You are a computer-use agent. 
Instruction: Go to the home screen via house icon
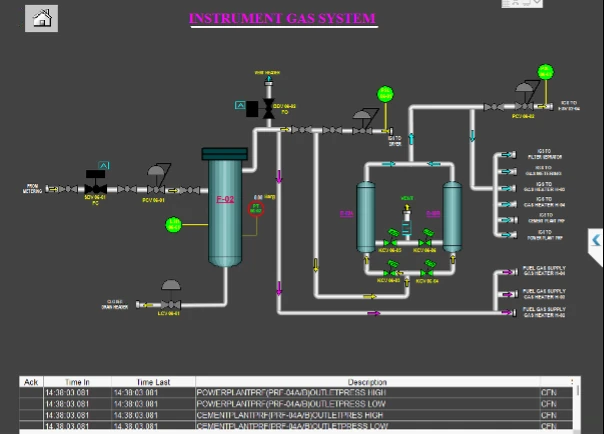[x=42, y=18]
